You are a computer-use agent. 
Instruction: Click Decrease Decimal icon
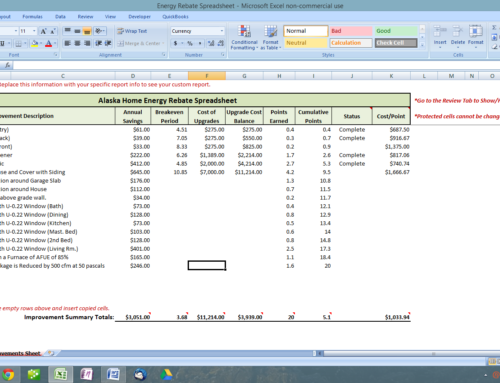(x=221, y=43)
